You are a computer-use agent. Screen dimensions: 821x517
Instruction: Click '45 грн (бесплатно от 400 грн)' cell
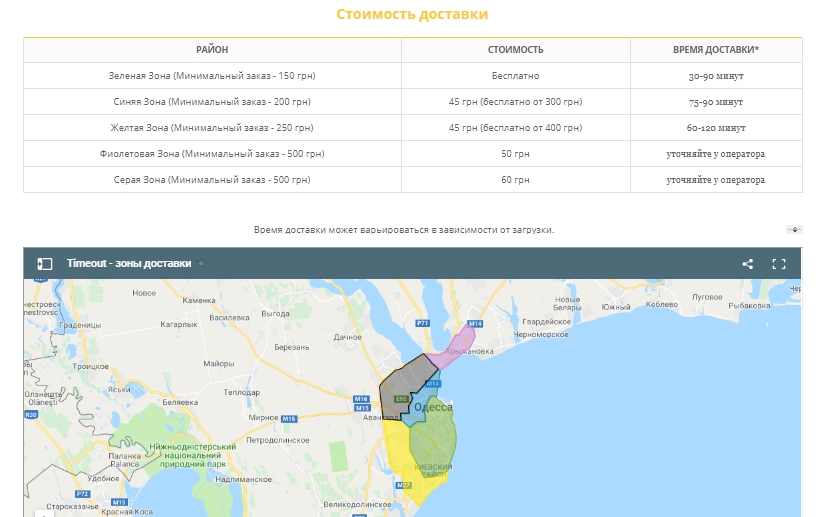point(516,127)
